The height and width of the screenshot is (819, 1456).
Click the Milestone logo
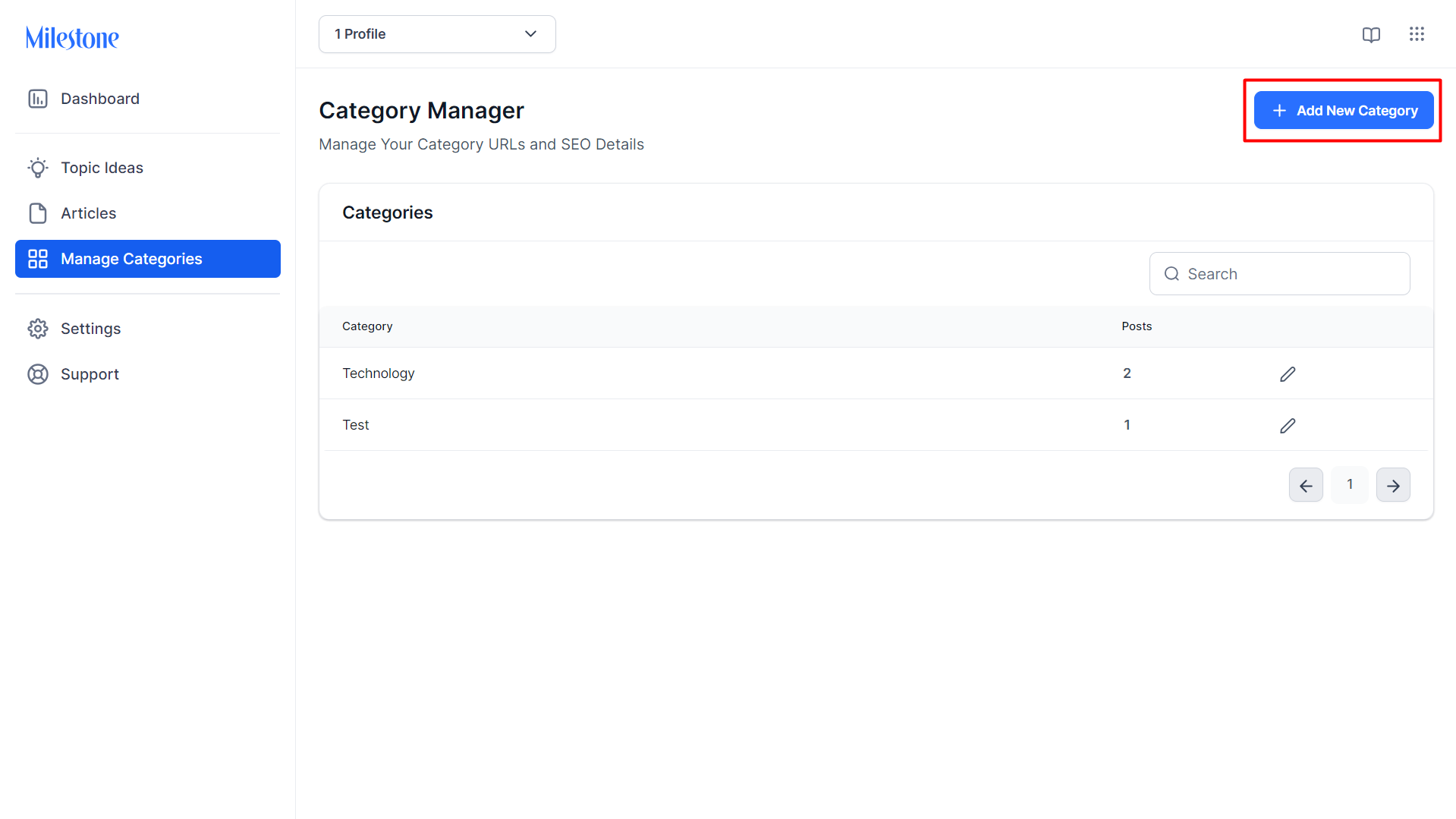(72, 38)
